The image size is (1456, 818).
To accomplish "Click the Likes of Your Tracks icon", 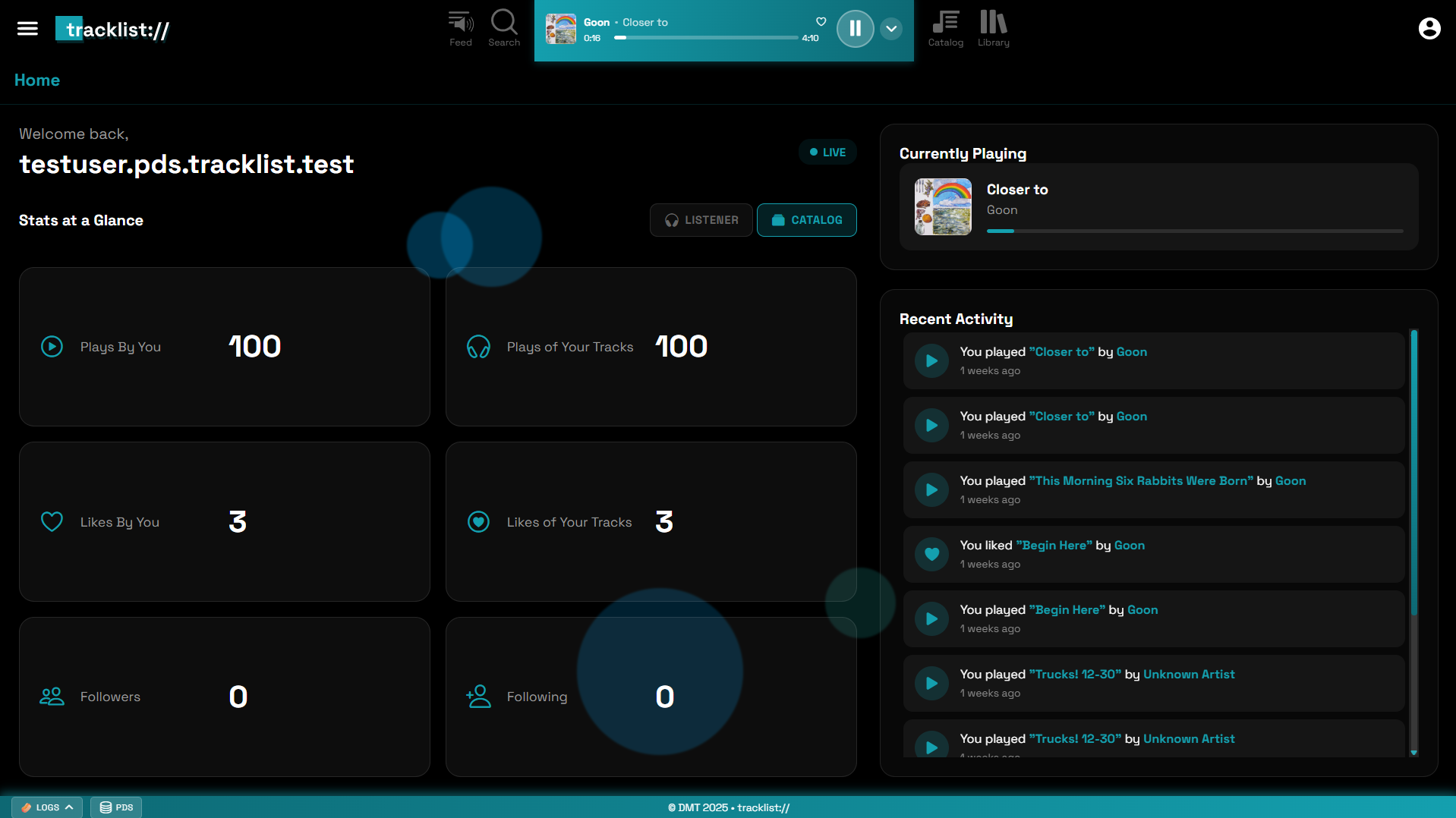I will [478, 522].
